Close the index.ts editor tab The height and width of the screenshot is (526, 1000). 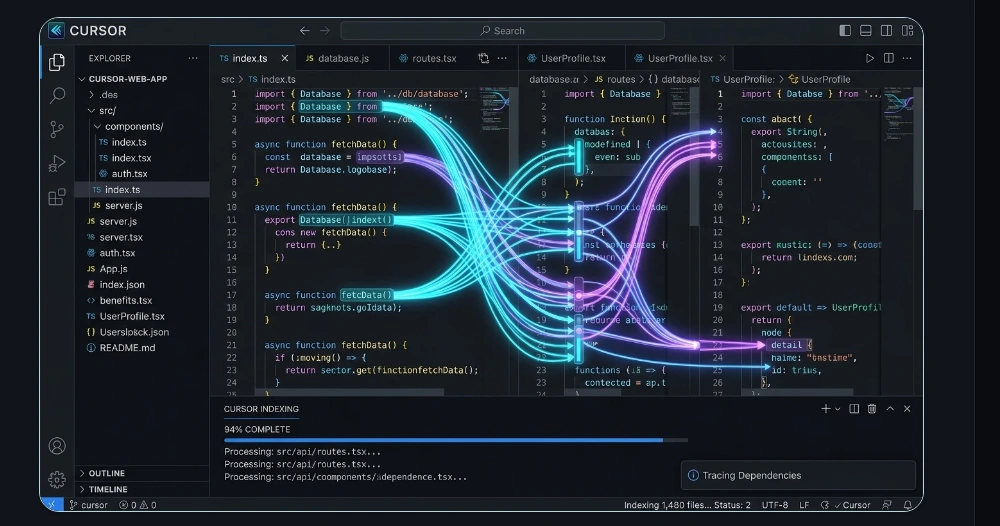point(284,58)
